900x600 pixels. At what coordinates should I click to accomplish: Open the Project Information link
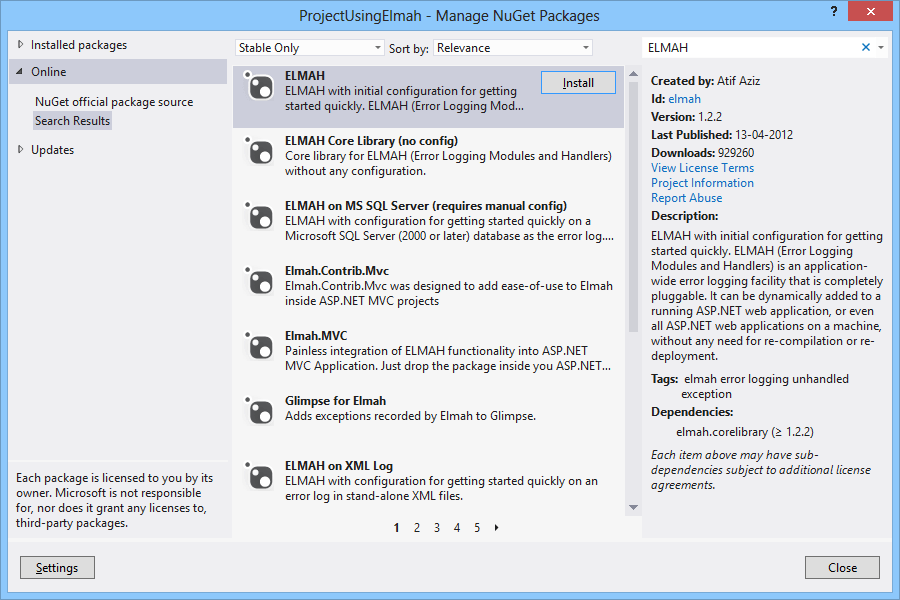click(x=702, y=182)
